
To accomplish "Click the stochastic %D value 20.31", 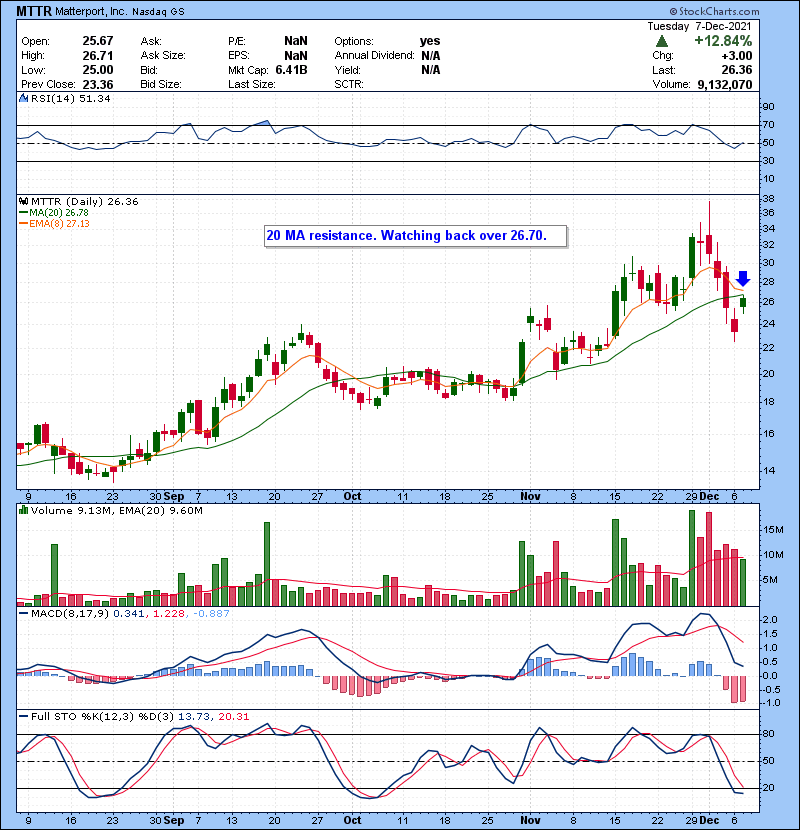I will point(233,717).
